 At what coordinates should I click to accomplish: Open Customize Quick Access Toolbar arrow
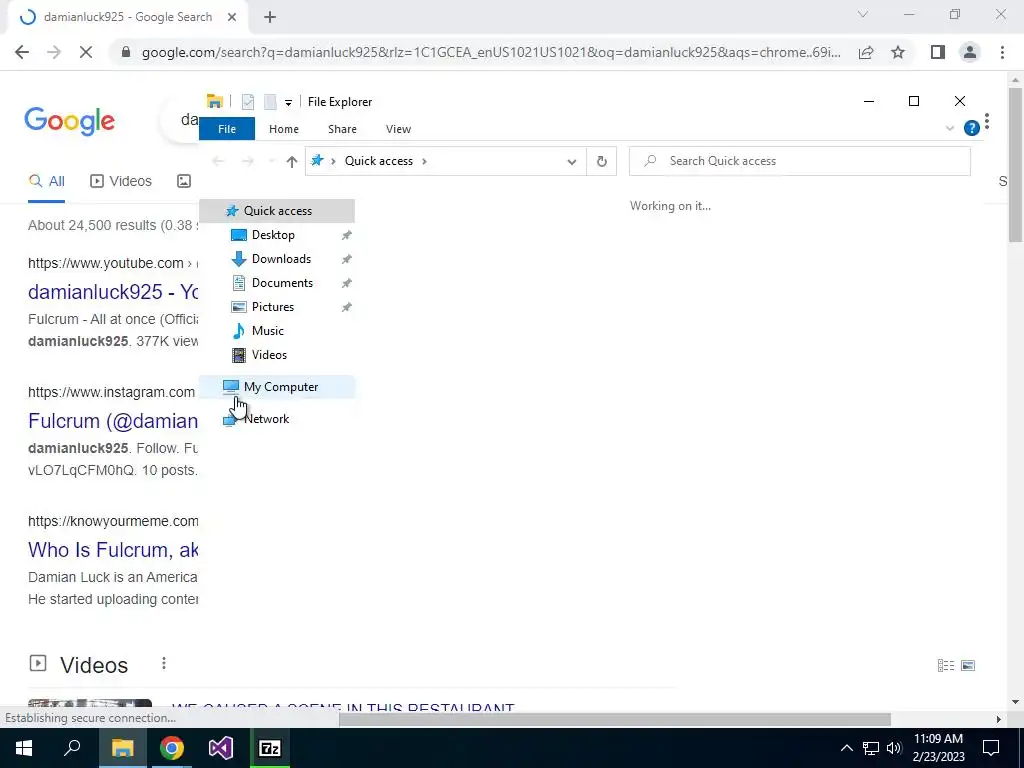[288, 103]
